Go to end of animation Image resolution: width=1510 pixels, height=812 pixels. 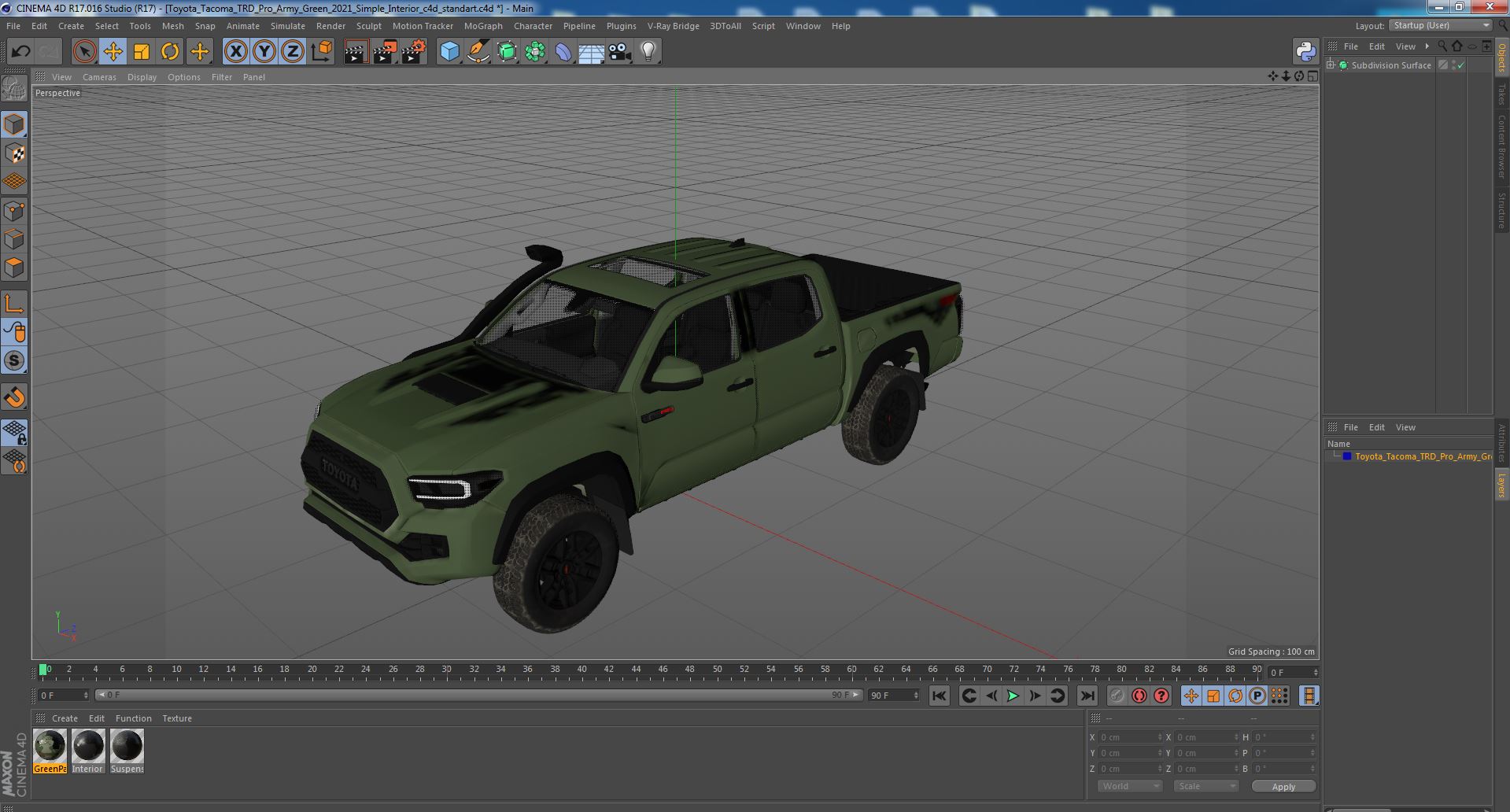[1087, 696]
